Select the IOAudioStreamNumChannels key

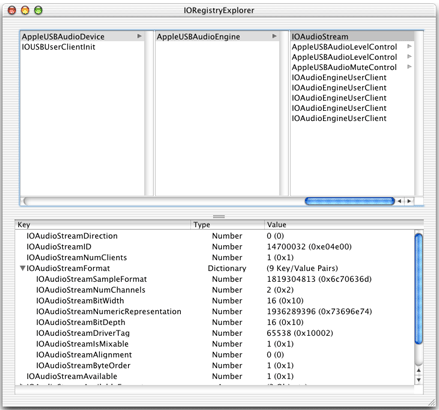pos(91,290)
